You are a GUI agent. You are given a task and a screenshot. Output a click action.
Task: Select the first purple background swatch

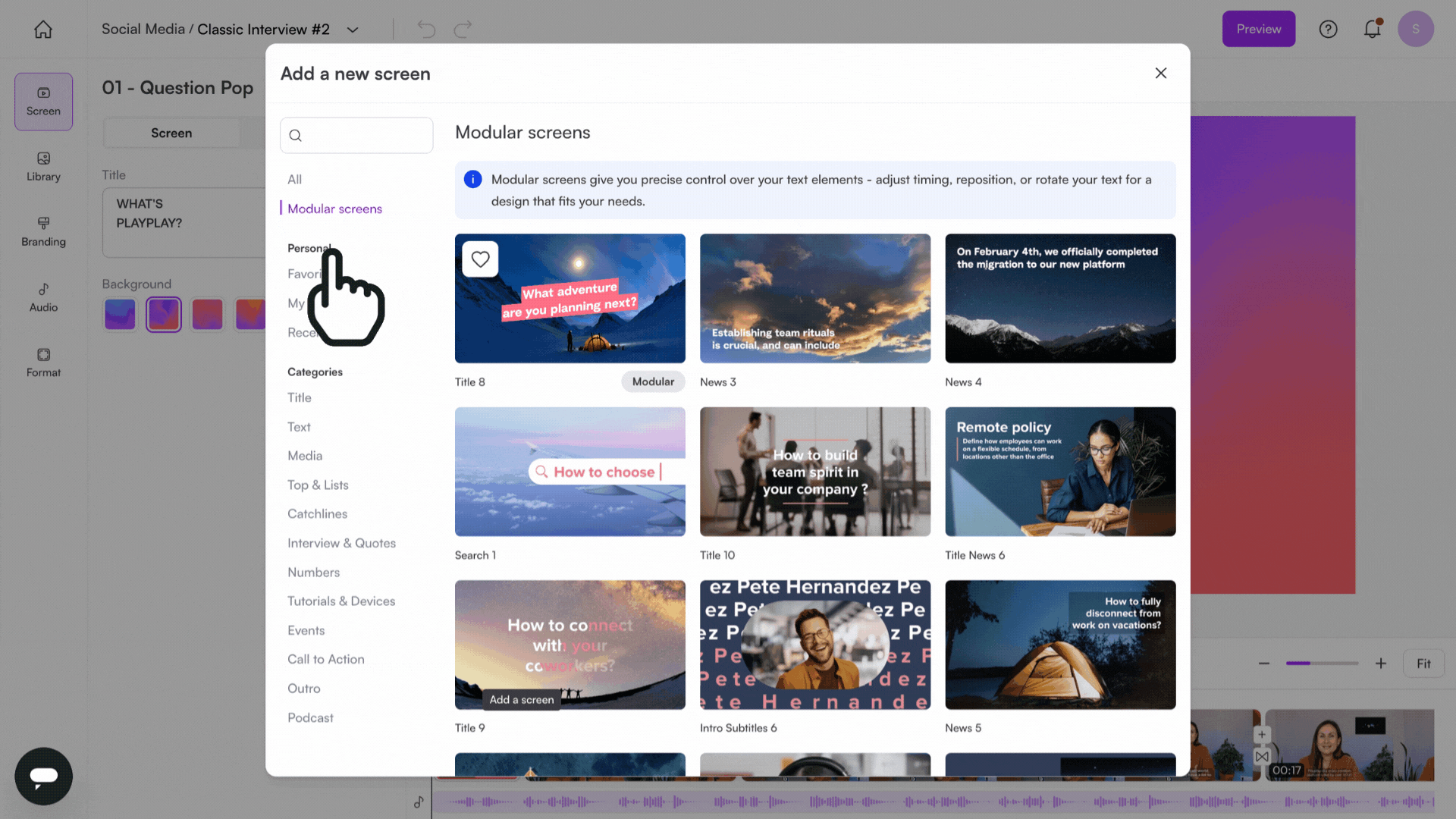coord(120,314)
